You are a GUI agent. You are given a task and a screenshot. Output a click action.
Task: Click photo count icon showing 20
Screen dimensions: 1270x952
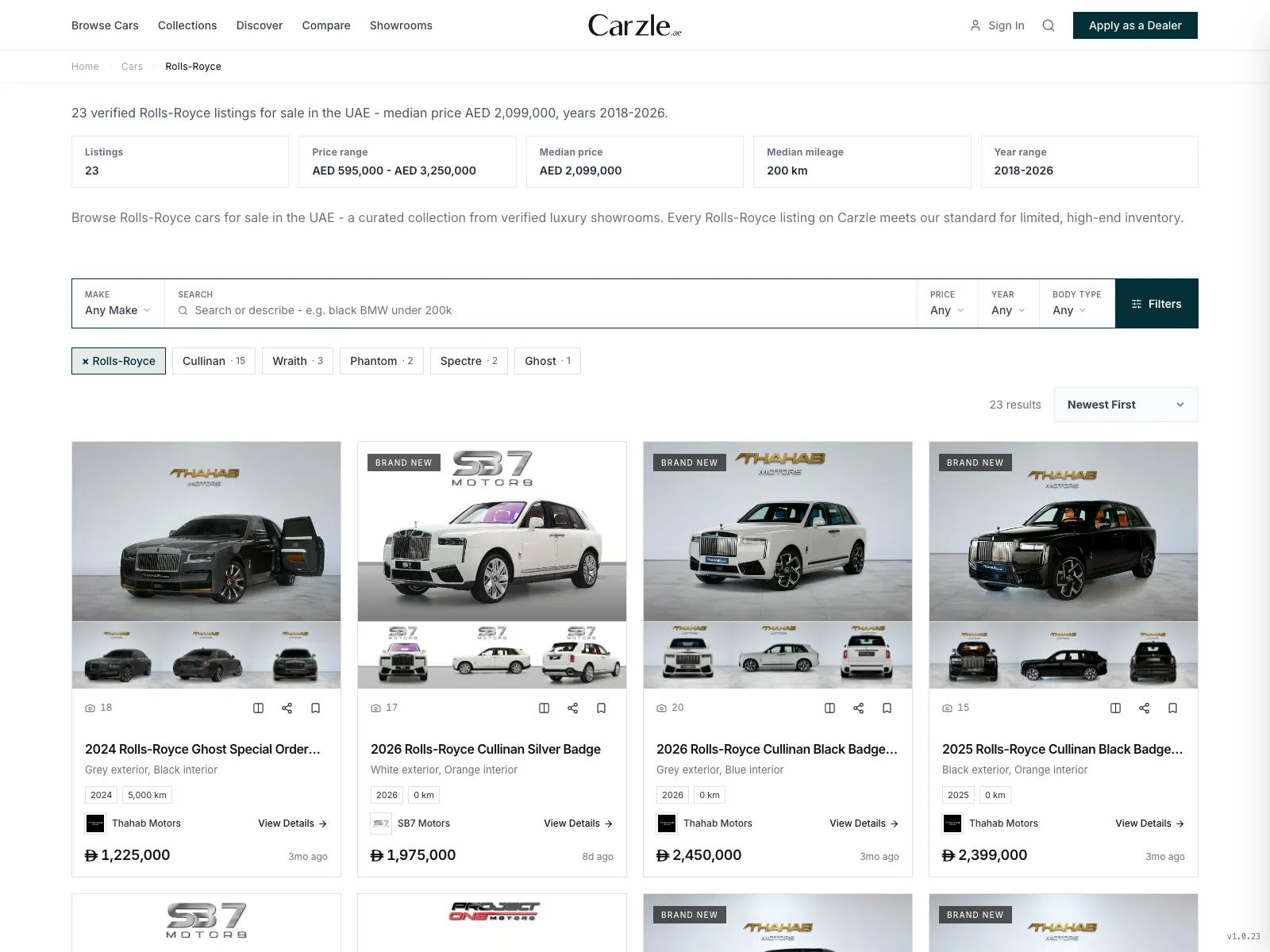click(661, 708)
